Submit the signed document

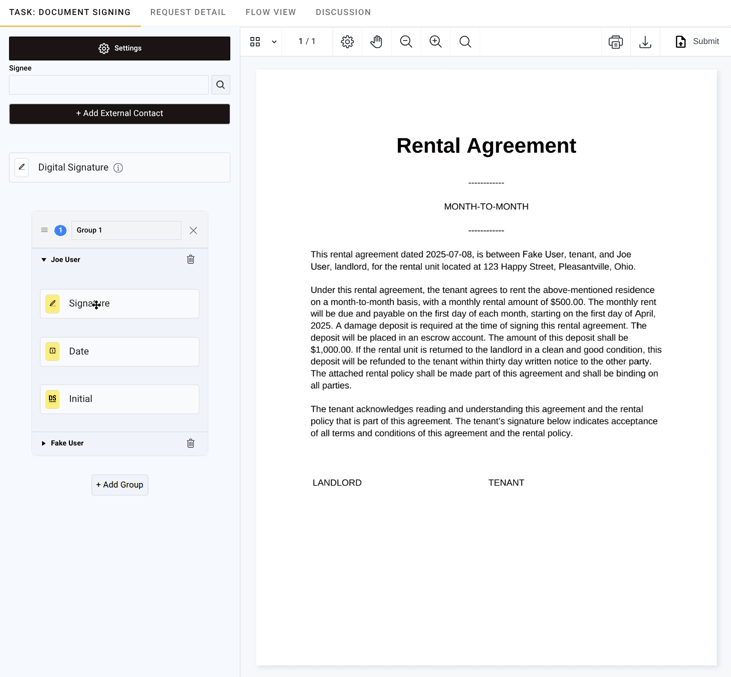click(696, 42)
